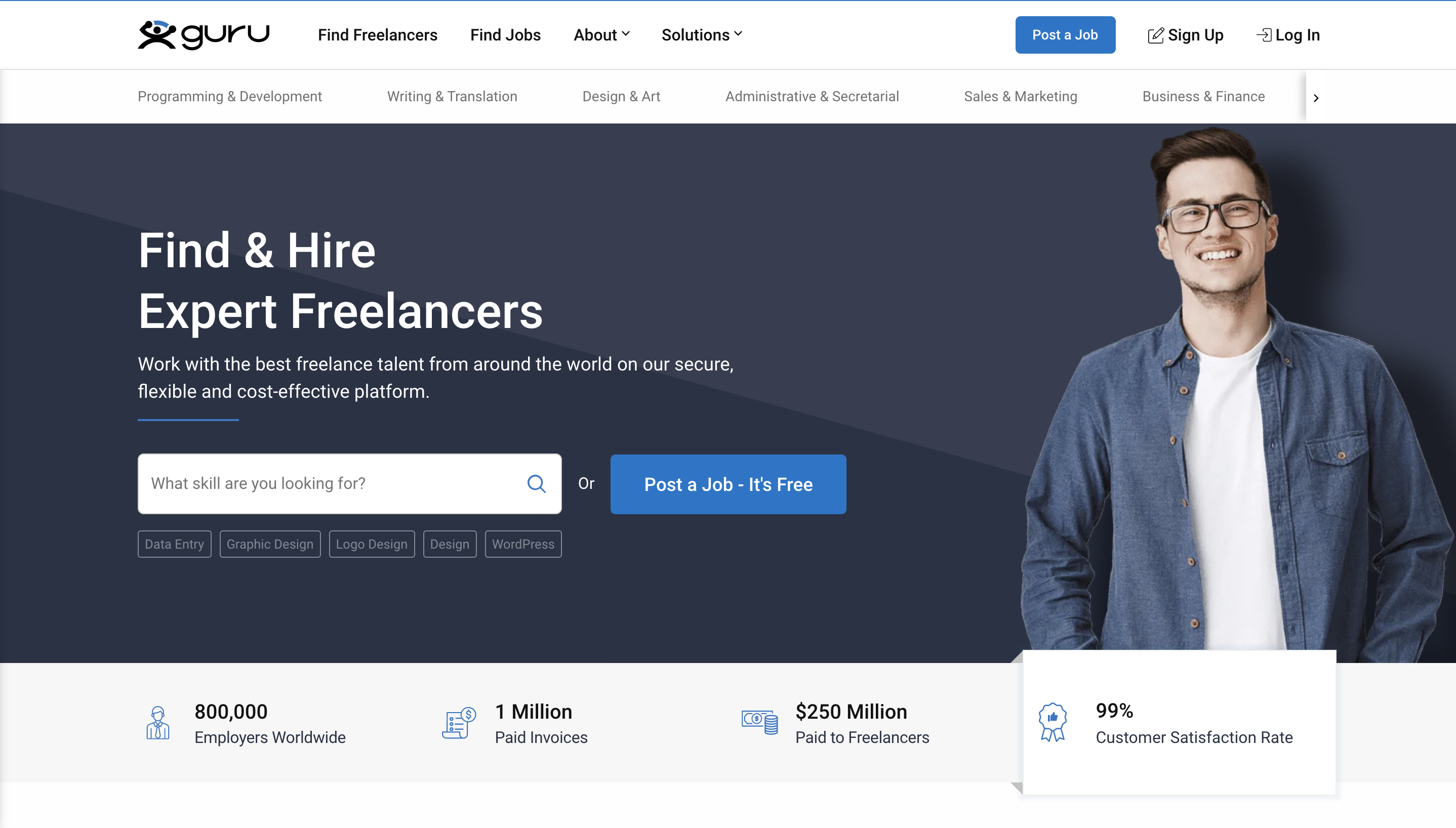Click the Log In link

(x=1287, y=35)
